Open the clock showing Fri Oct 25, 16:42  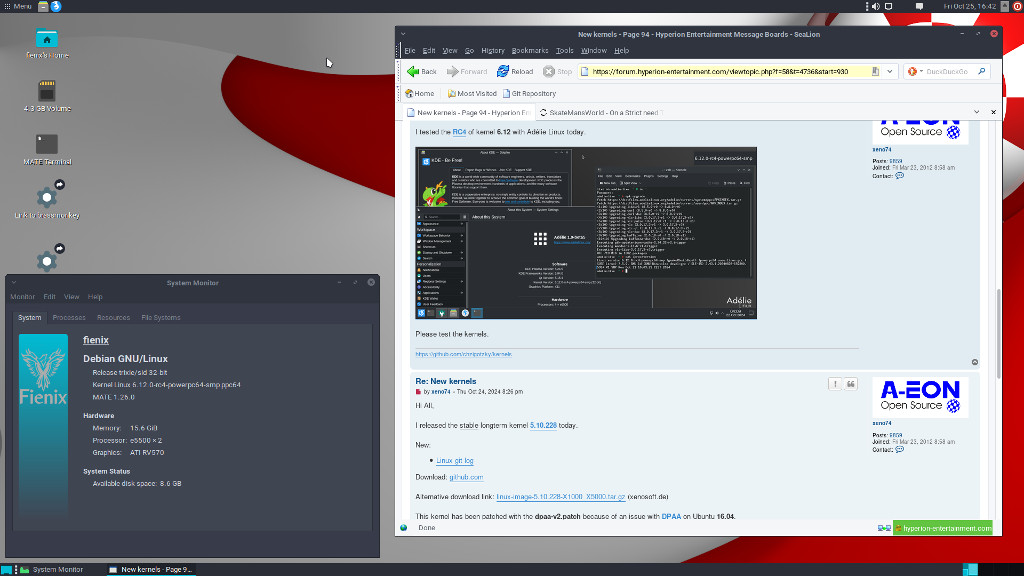[x=969, y=6]
